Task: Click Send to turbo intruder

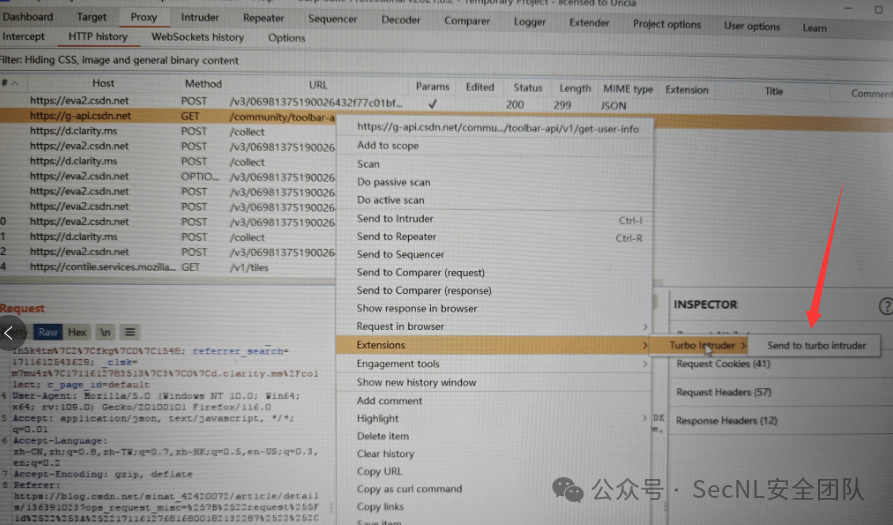Action: [816, 345]
